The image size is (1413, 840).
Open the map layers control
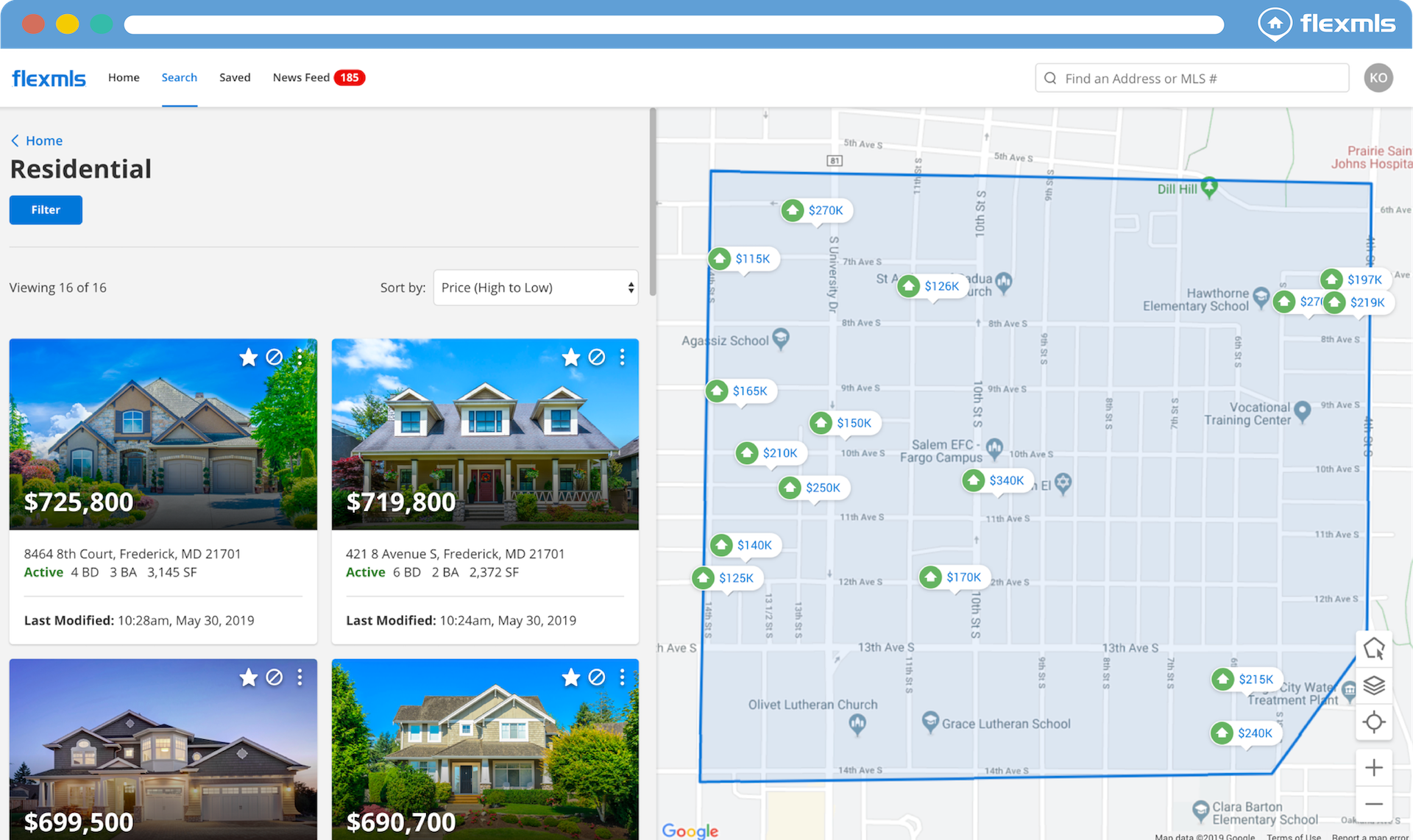(x=1373, y=685)
